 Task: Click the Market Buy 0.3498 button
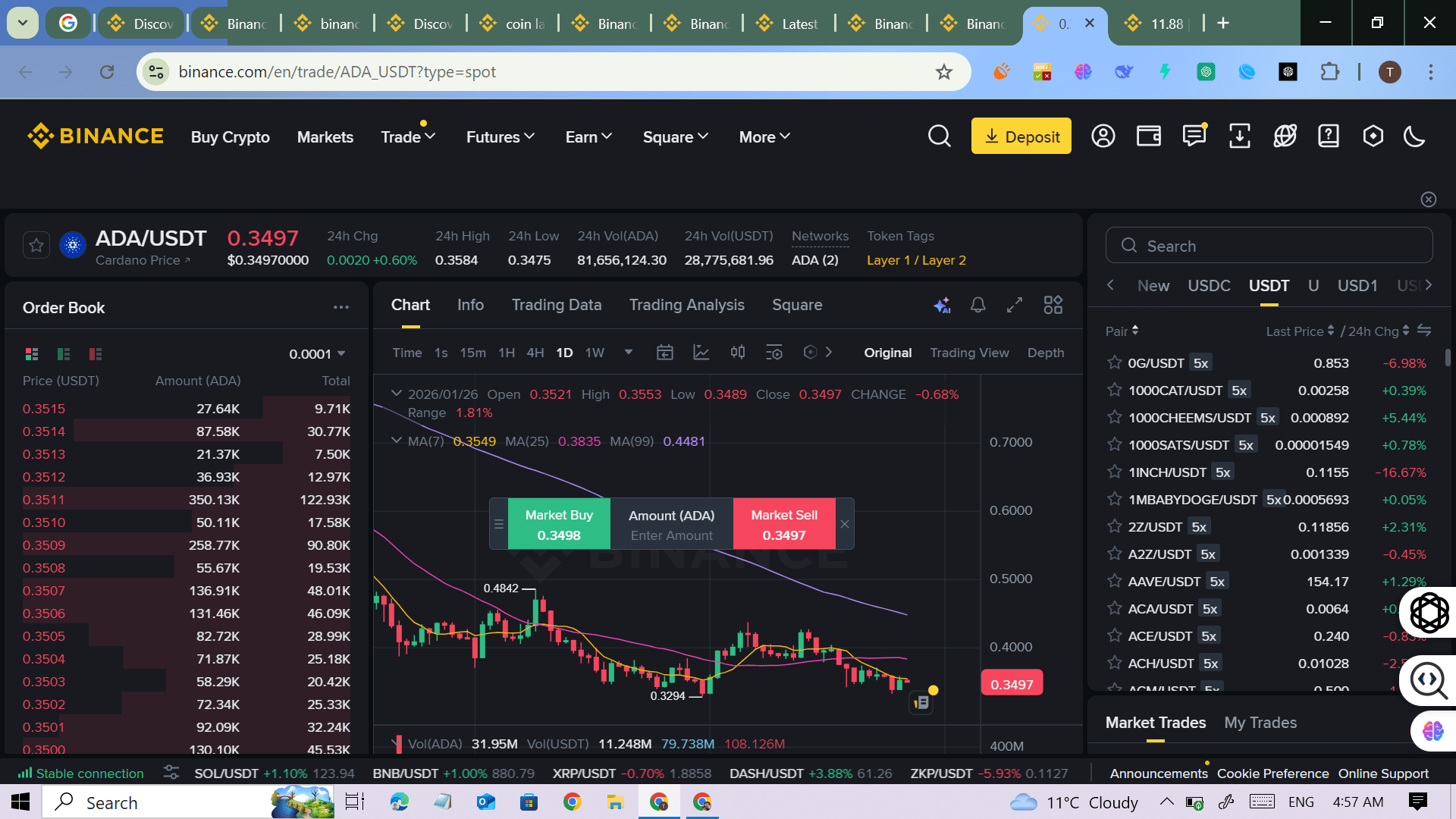click(x=559, y=524)
